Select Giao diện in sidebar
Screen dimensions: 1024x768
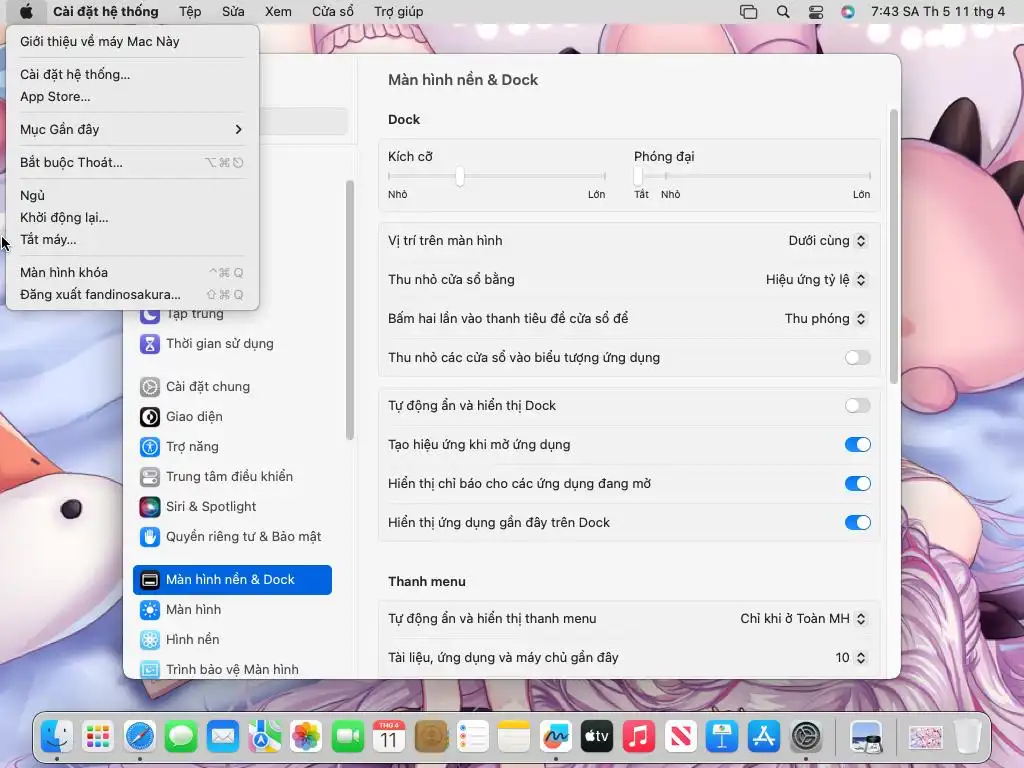point(233,417)
